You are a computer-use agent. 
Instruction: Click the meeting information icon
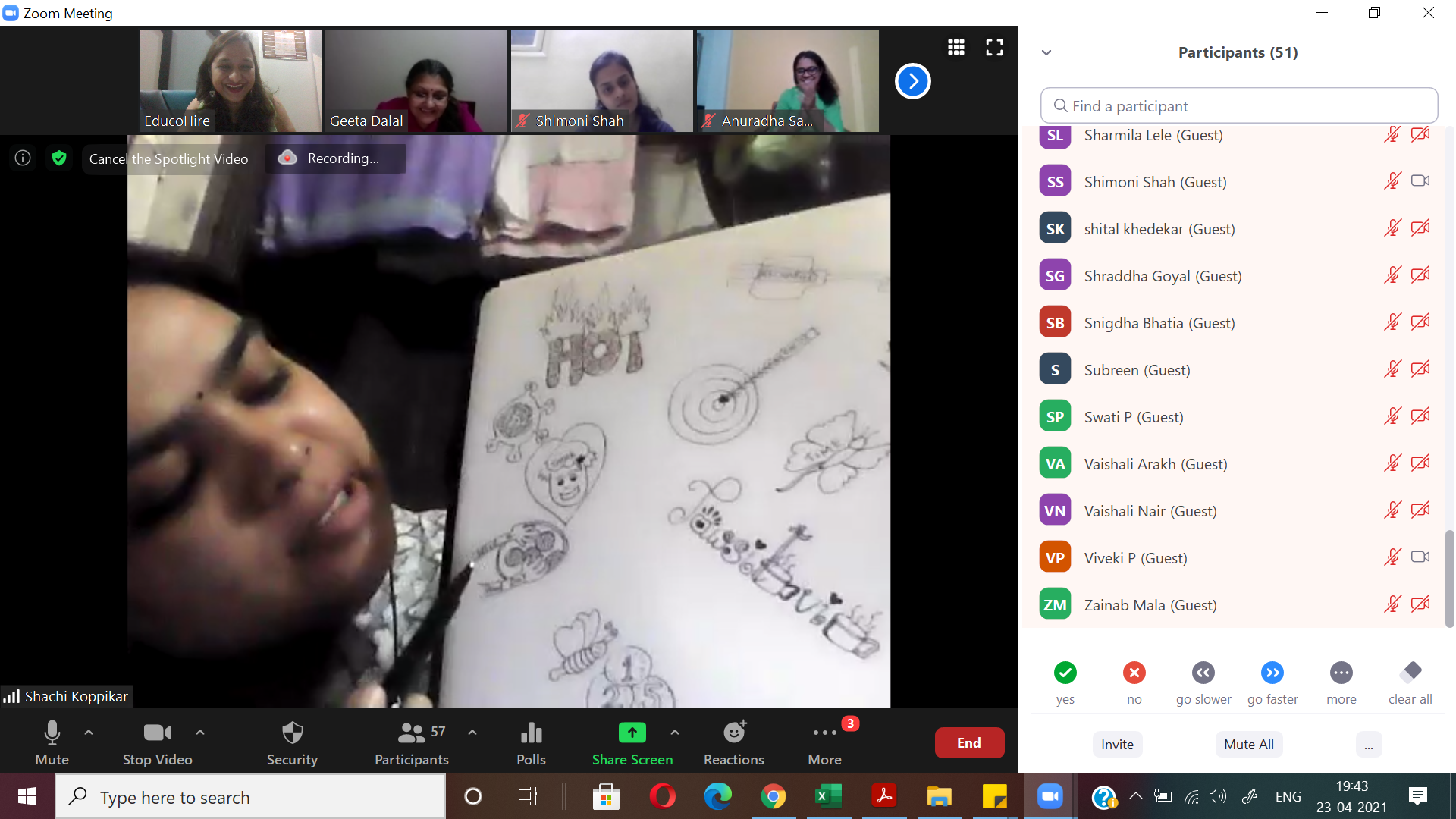point(23,158)
